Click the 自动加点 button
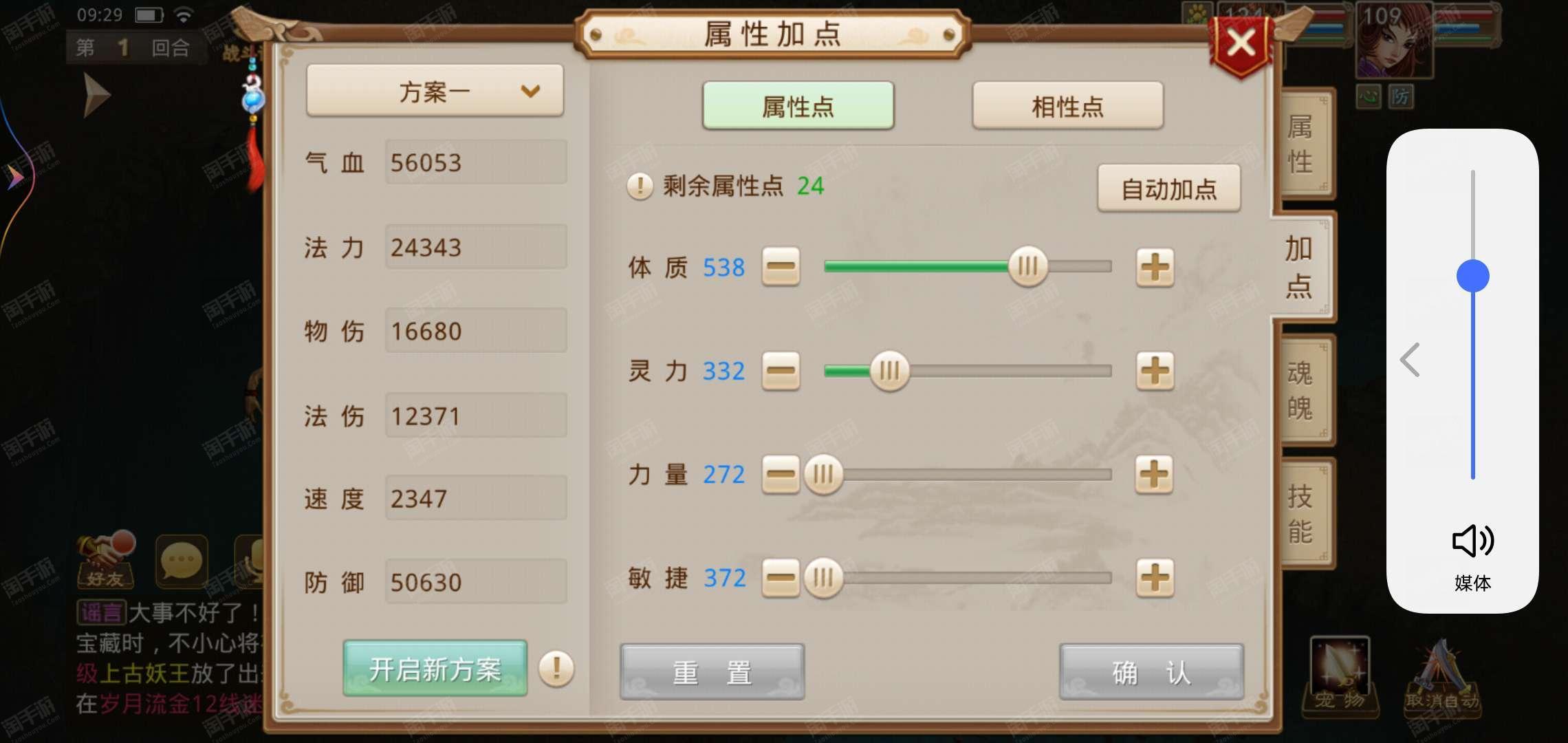Image resolution: width=1568 pixels, height=743 pixels. pos(1169,189)
